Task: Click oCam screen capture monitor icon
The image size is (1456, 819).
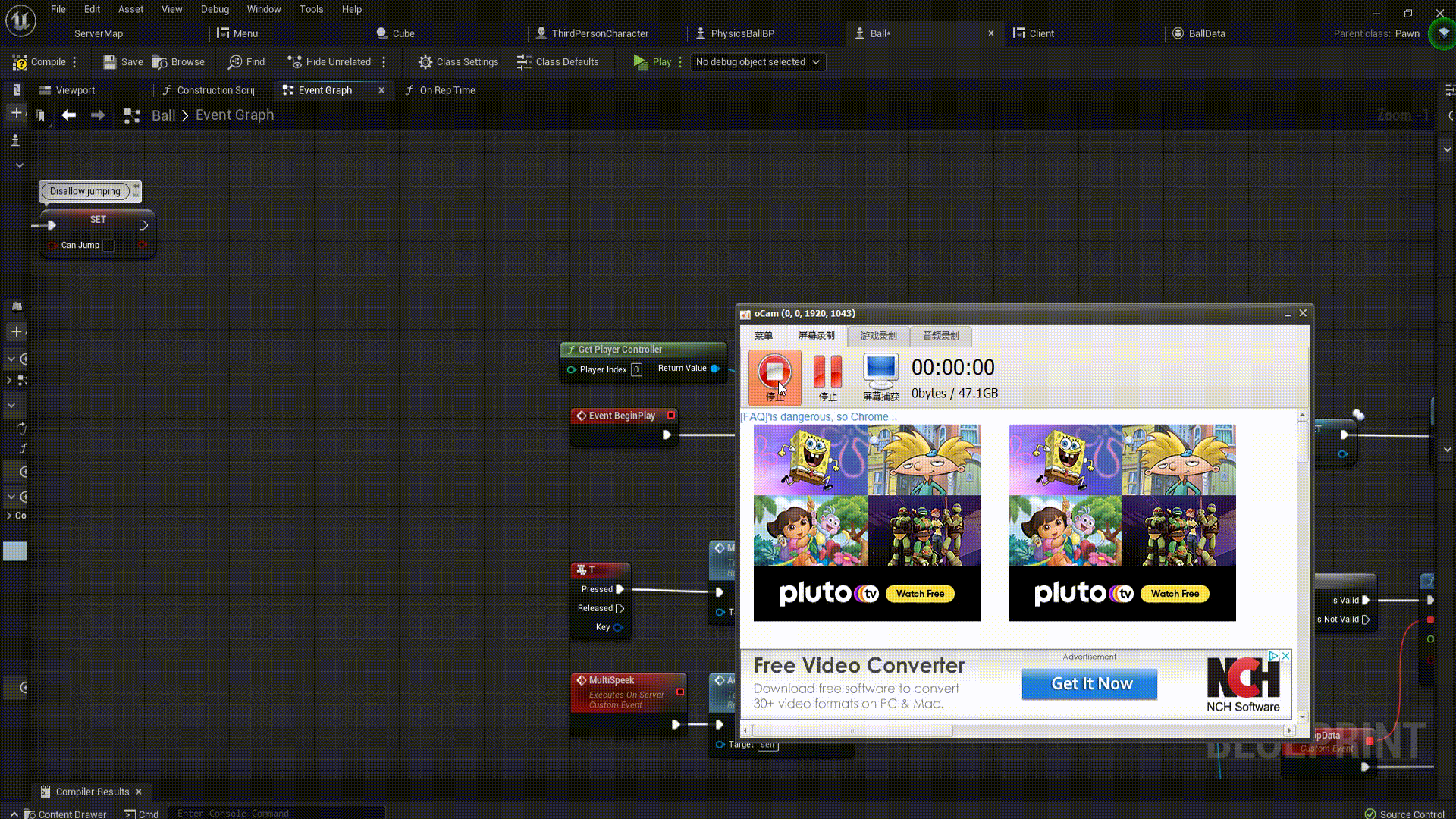Action: (x=880, y=371)
